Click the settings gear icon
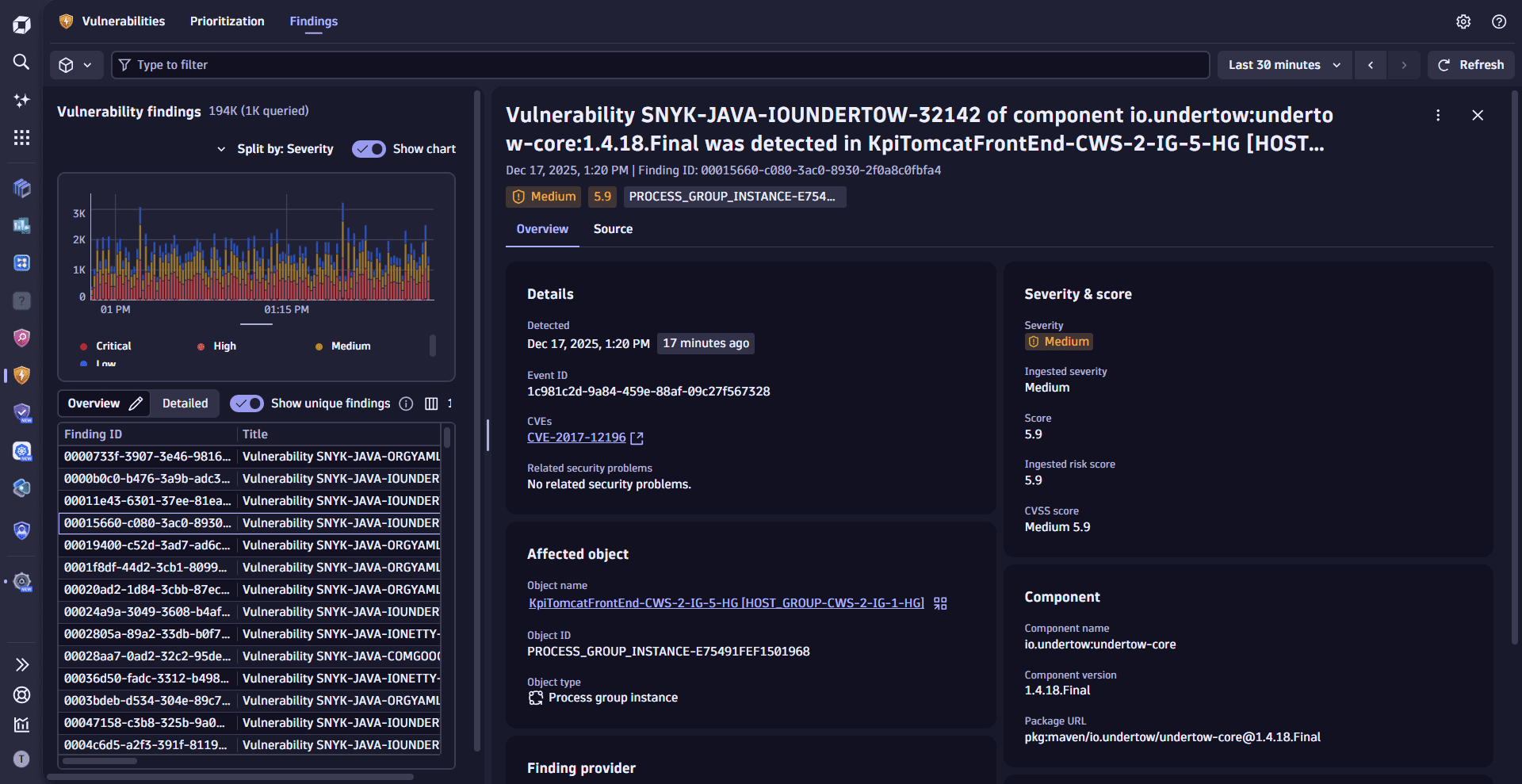Image resolution: width=1522 pixels, height=784 pixels. (x=1463, y=21)
